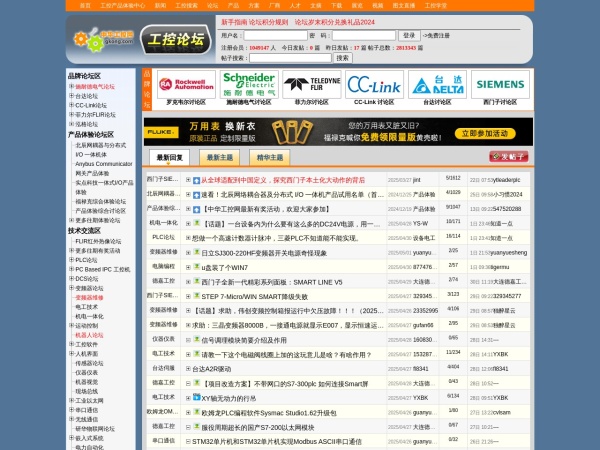Viewport: 600px width, 450px height.
Task: Open the Delta forum logo
Action: [437, 85]
